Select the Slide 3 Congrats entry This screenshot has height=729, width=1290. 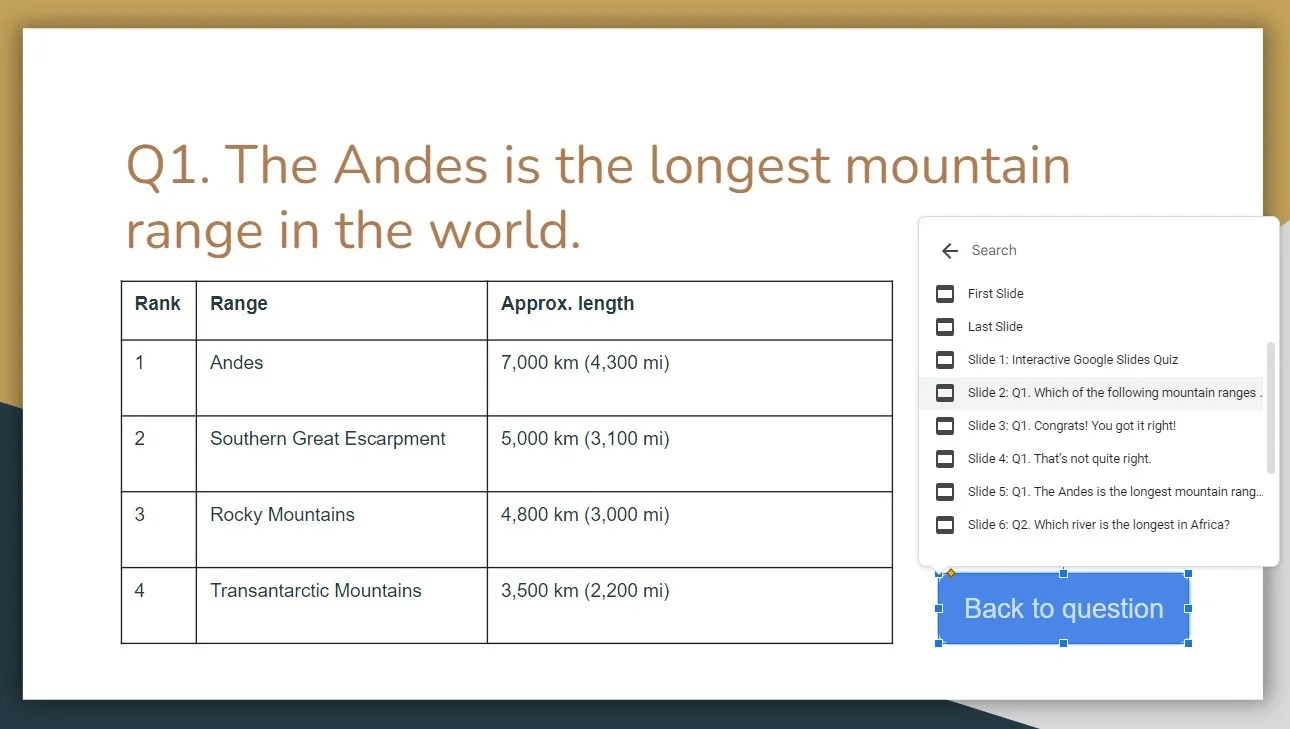(1070, 425)
